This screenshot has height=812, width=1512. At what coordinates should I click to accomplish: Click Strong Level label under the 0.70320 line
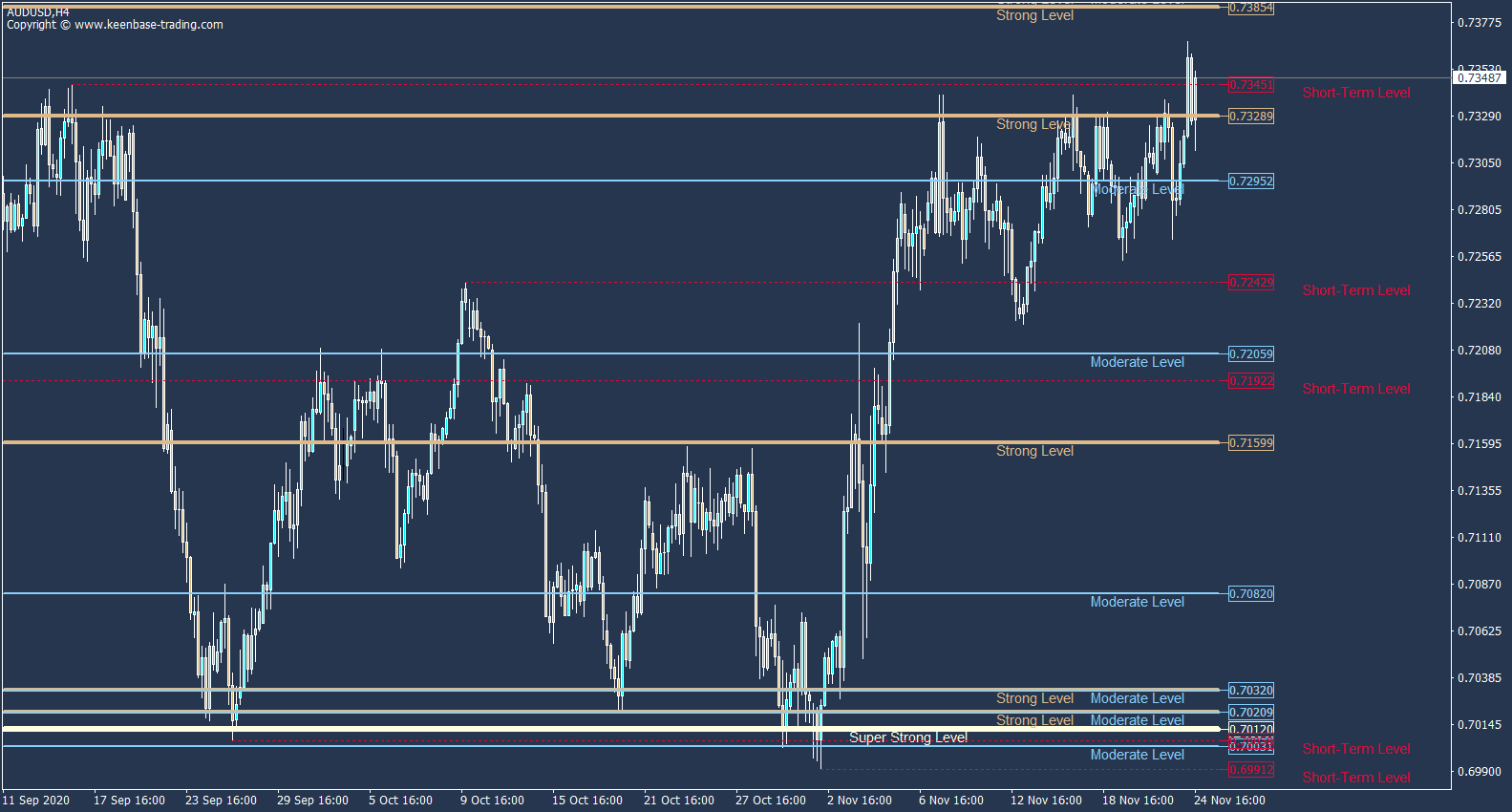click(x=1034, y=698)
